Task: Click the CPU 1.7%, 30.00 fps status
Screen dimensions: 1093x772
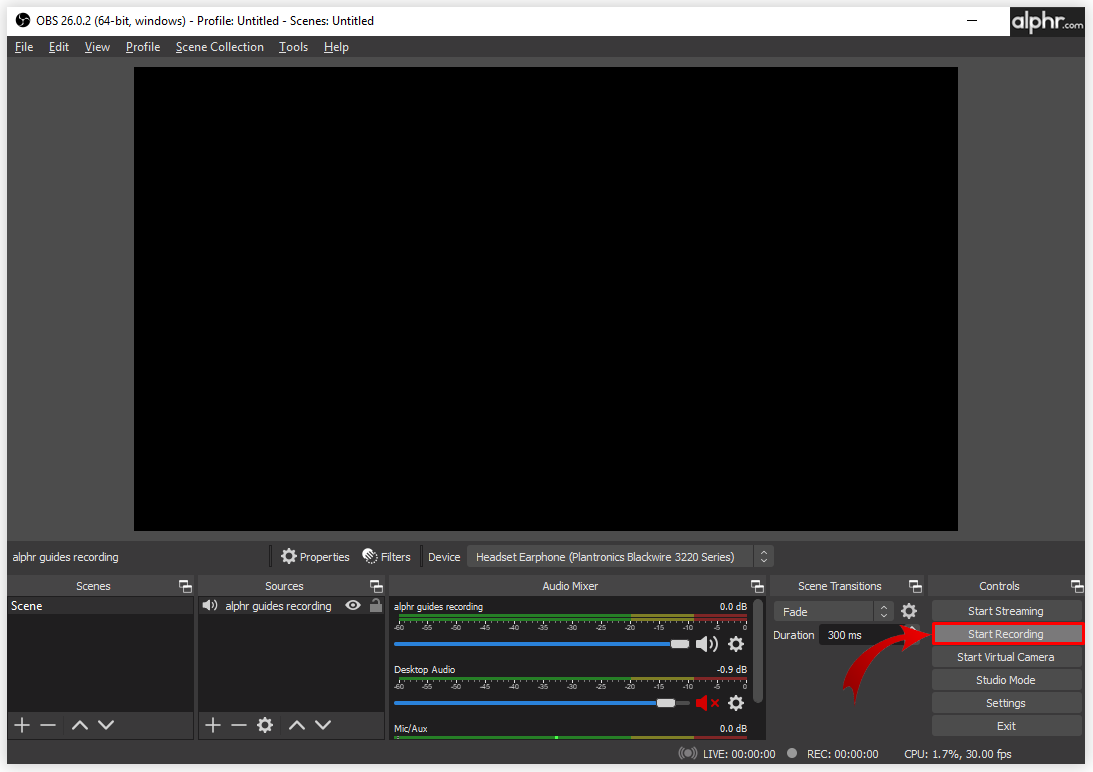Action: click(957, 754)
